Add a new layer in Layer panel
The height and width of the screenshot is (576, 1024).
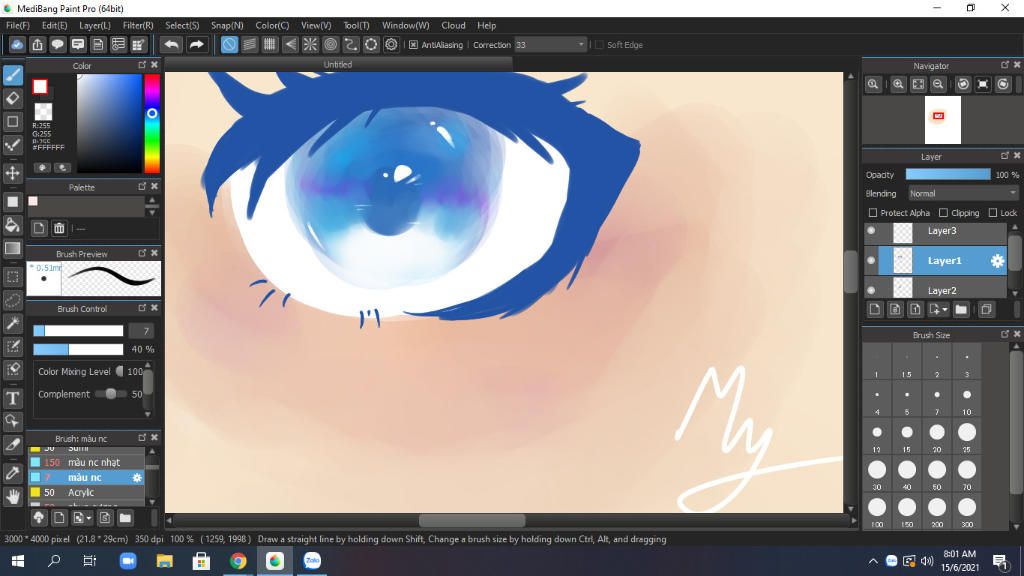point(875,310)
